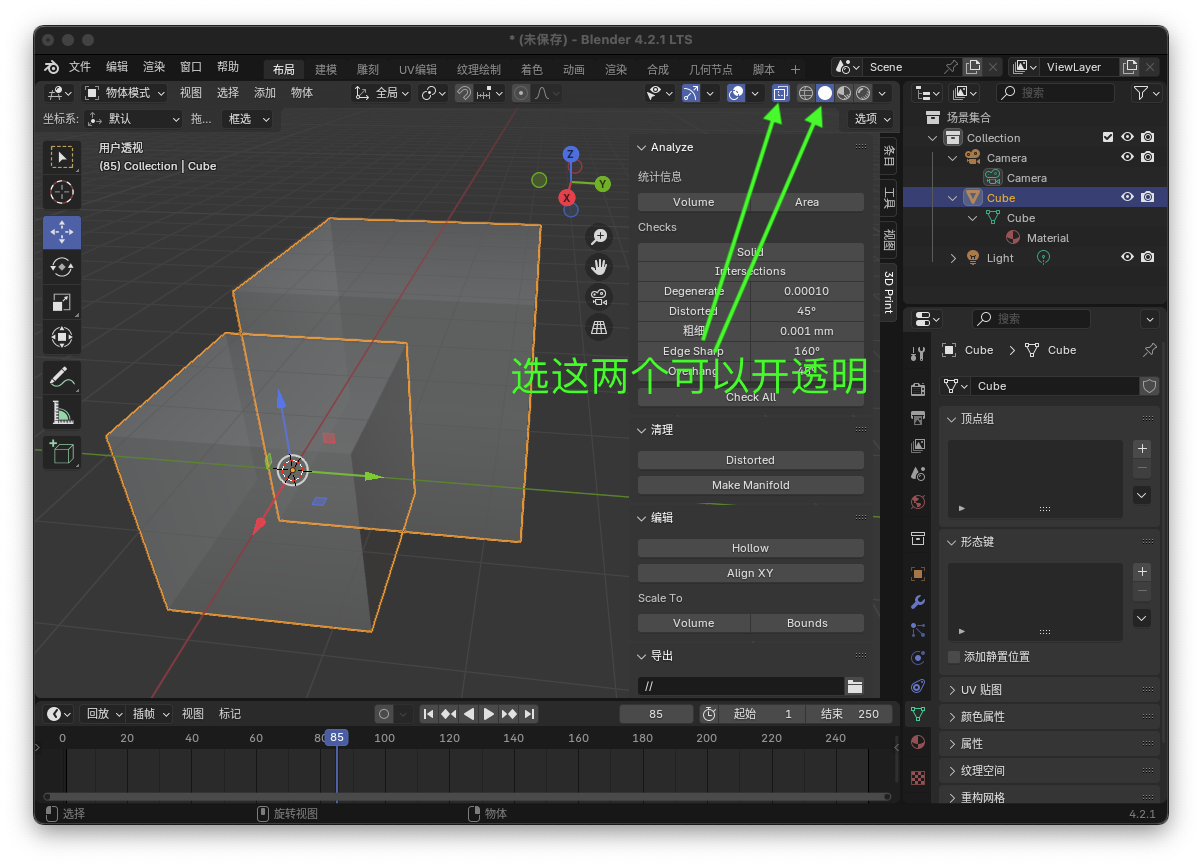This screenshot has width=1202, height=866.
Task: Open the Tool properties tab (wrench and screwdriver)
Action: tap(918, 354)
